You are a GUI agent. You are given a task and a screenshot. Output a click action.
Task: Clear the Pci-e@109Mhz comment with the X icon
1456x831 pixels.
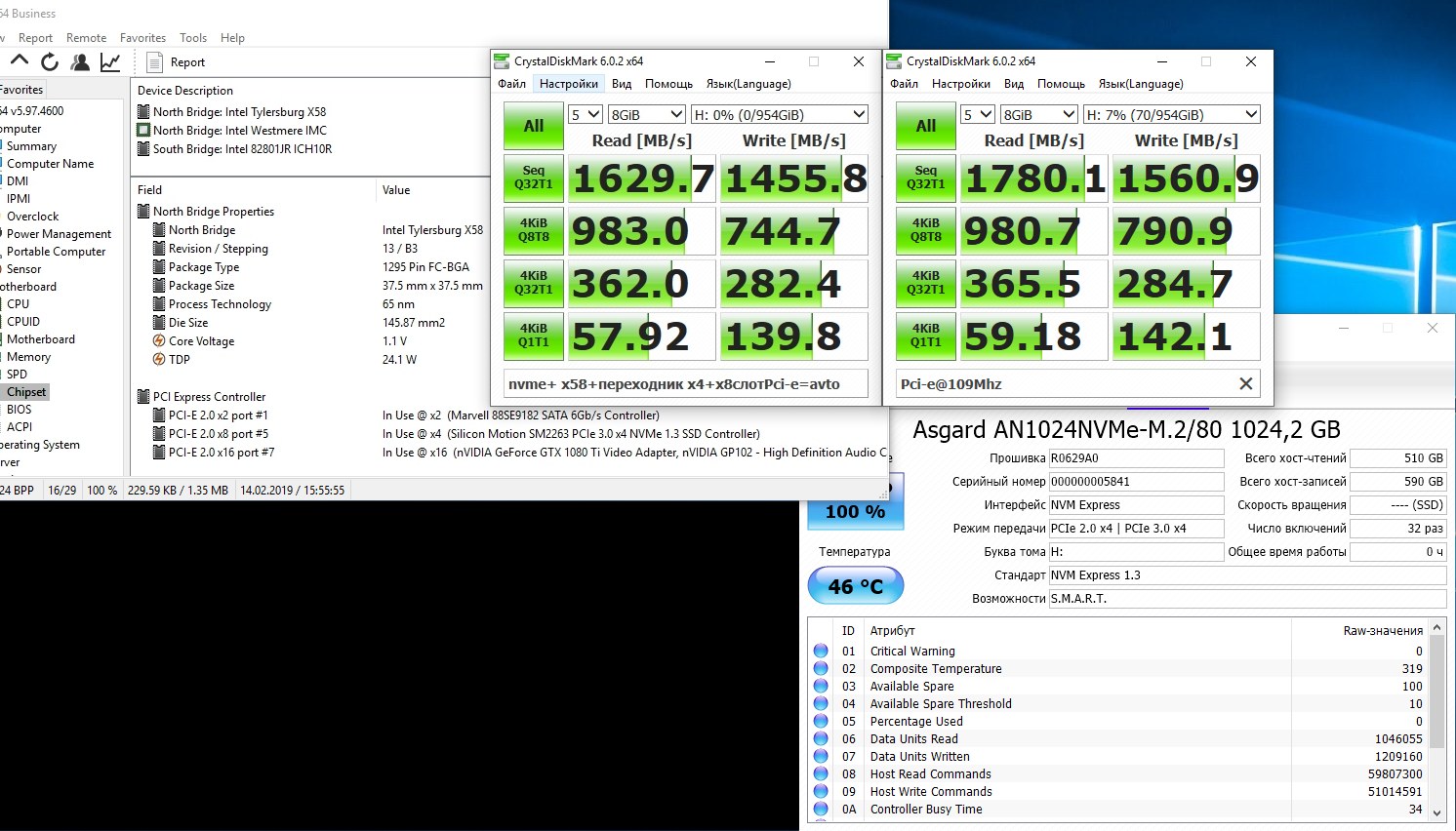click(1245, 384)
